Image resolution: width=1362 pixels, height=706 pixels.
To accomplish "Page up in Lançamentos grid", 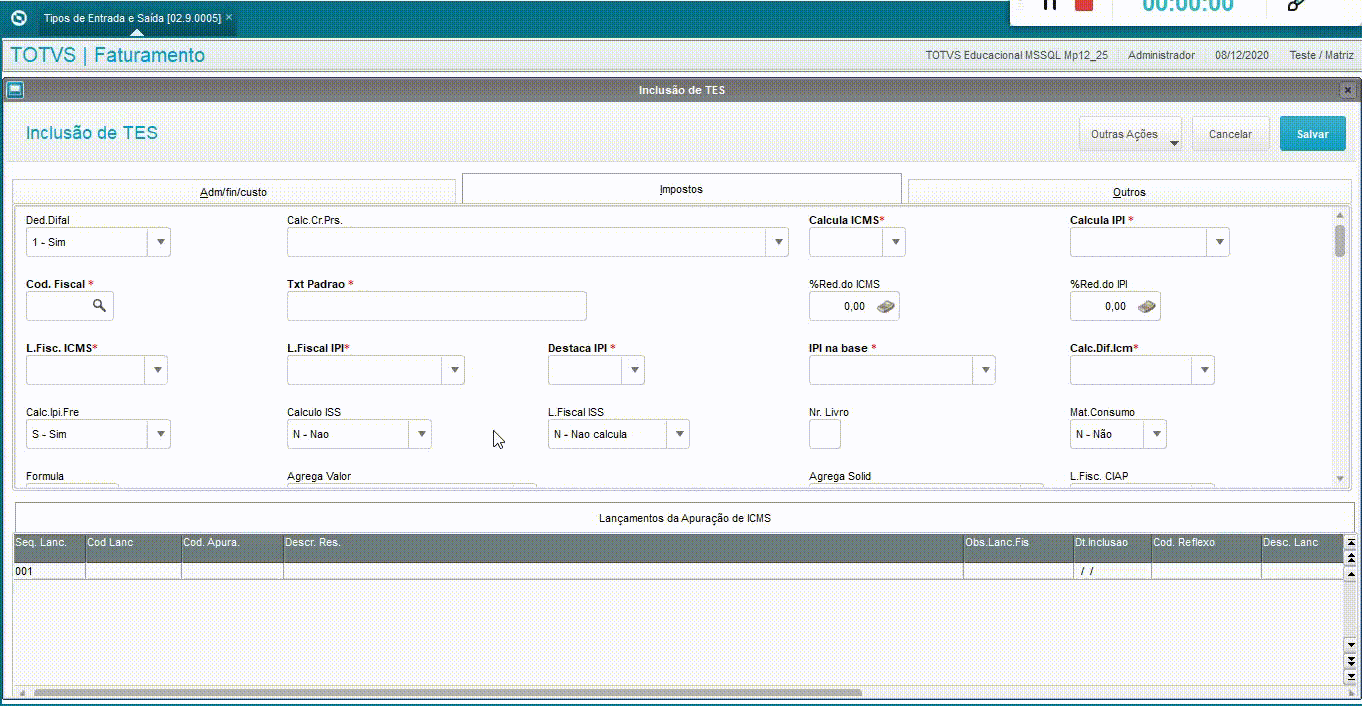I will (1351, 556).
